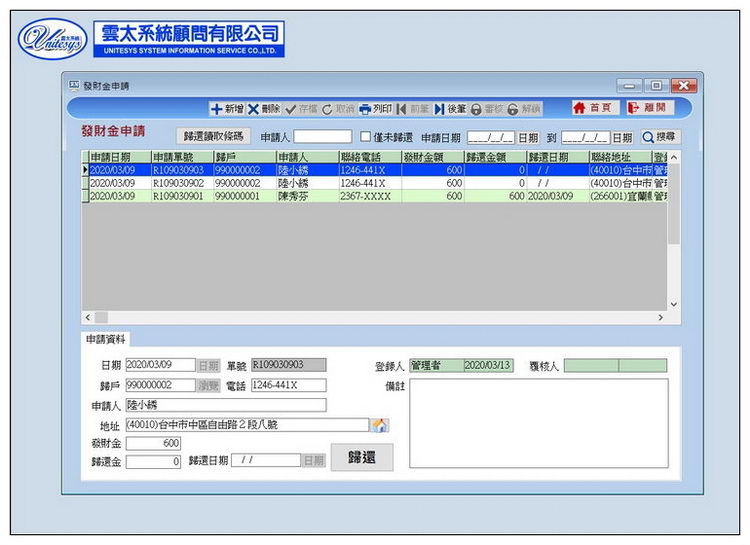The height and width of the screenshot is (545, 750).
Task: Click the house icon beside address field
Action: click(x=380, y=425)
